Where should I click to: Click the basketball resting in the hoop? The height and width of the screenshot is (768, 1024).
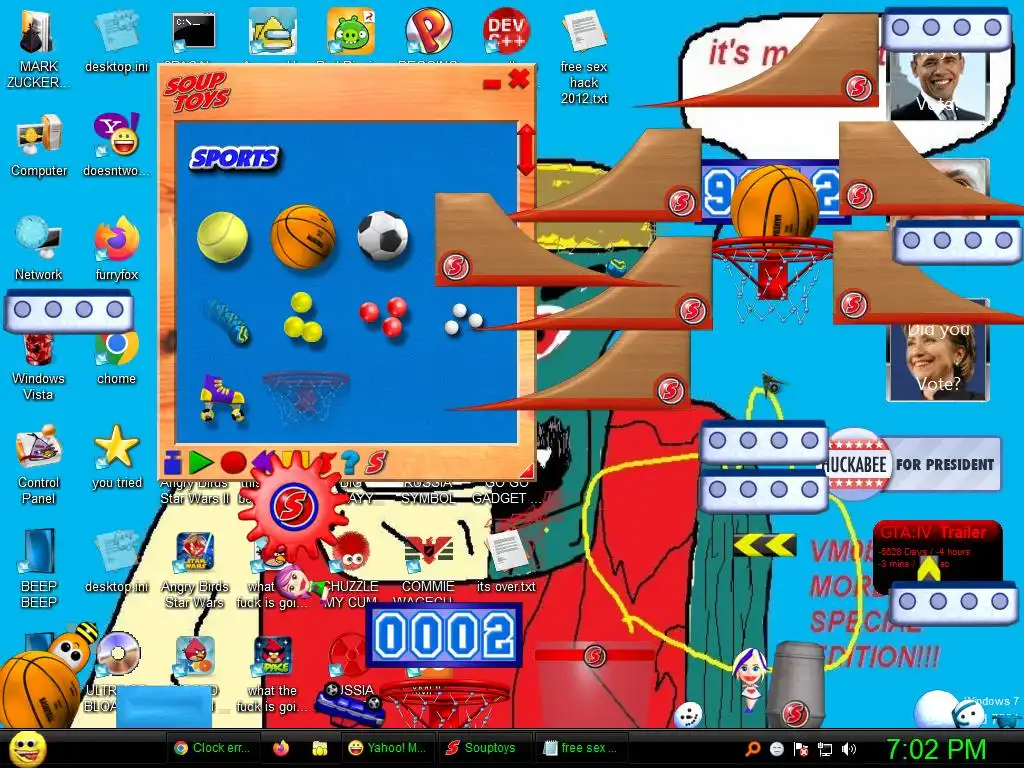pyautogui.click(x=775, y=202)
